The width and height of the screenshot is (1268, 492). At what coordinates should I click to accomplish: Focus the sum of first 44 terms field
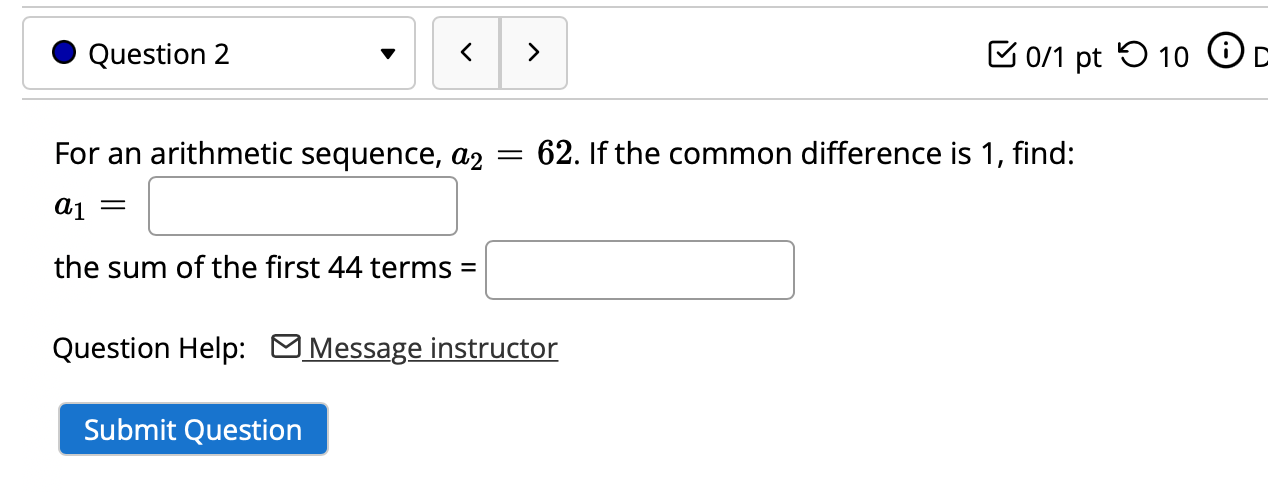point(640,270)
